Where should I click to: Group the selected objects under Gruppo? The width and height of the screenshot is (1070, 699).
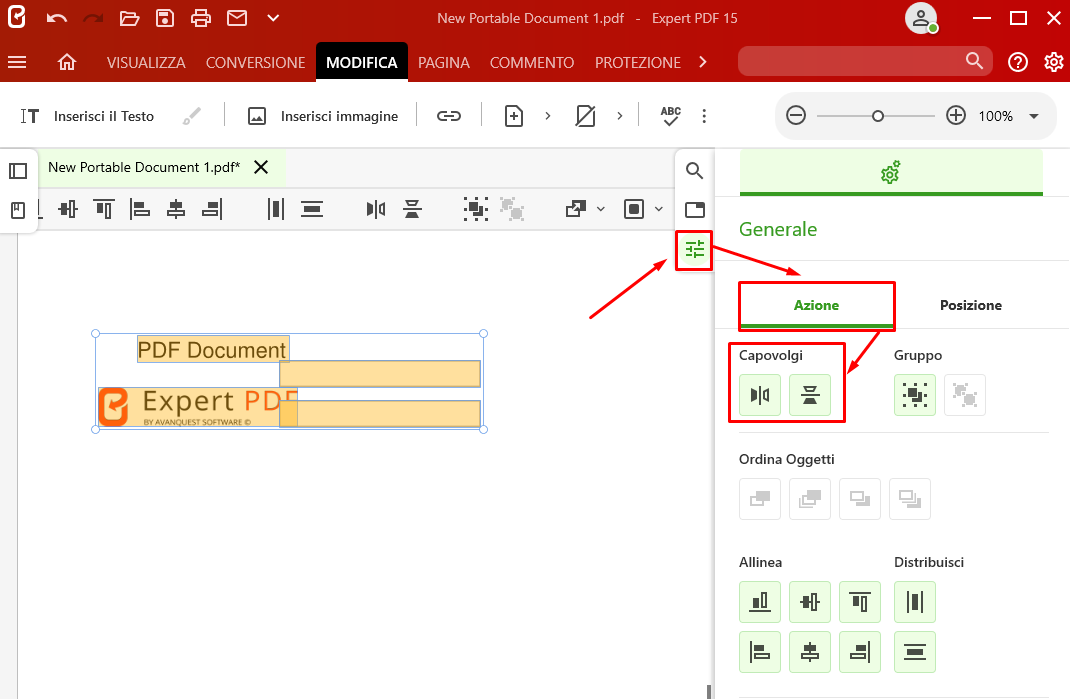point(915,395)
